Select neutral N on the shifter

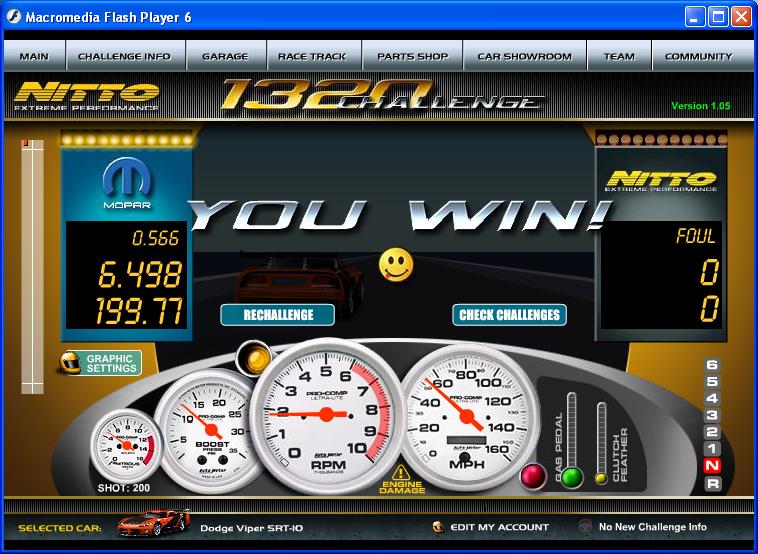[x=712, y=466]
